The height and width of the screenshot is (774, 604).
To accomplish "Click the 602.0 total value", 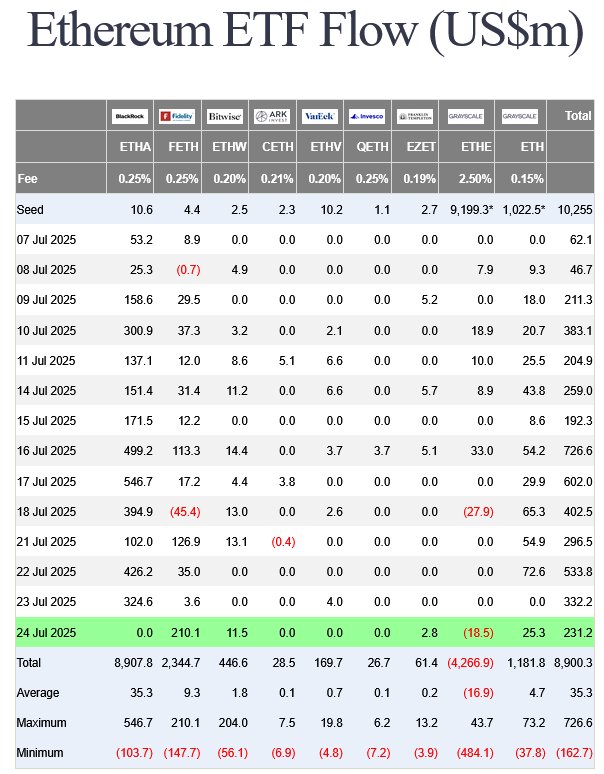I will point(578,482).
